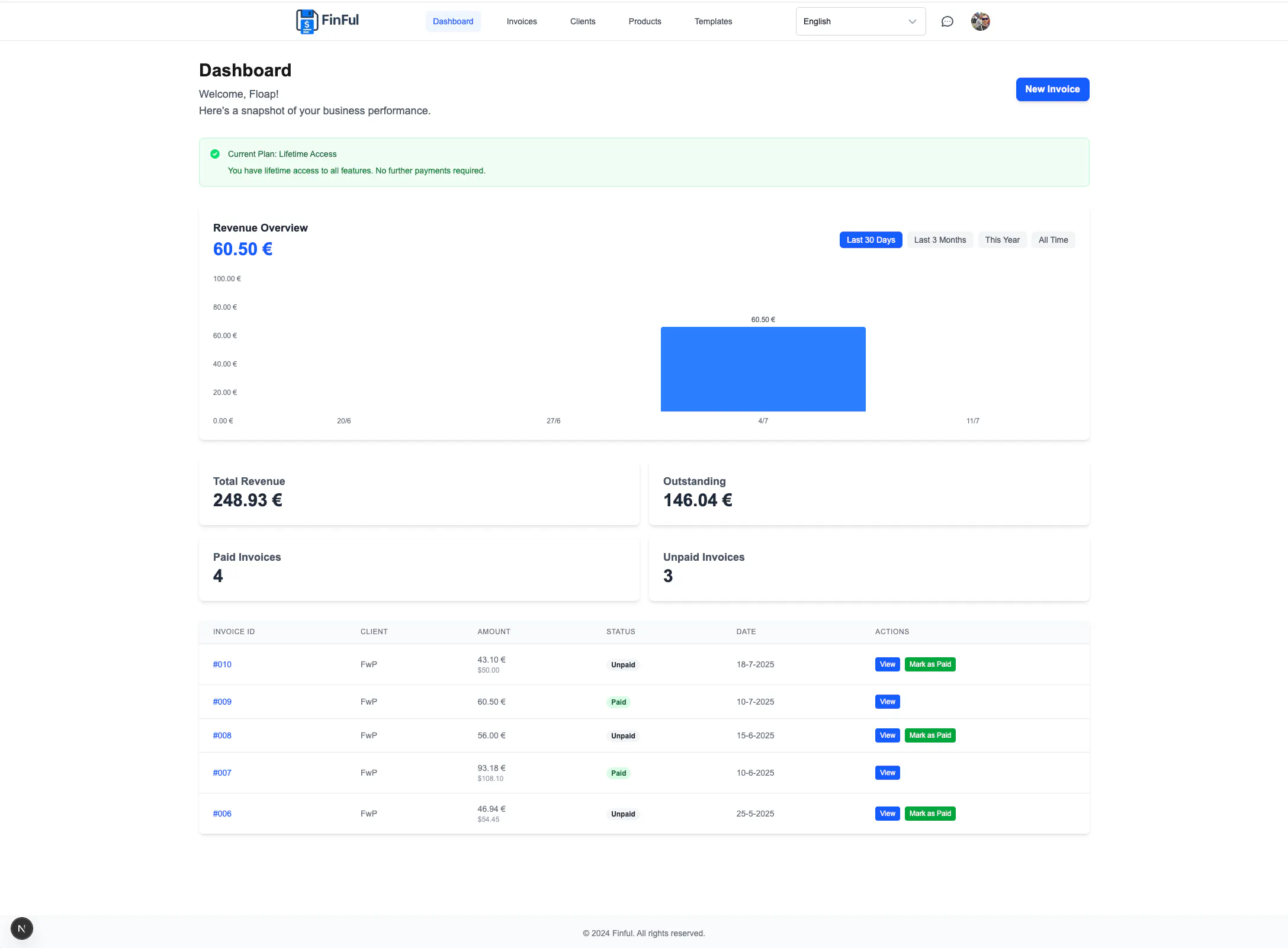Click the Unpaid status of #010
The image size is (1288, 948).
tap(623, 665)
